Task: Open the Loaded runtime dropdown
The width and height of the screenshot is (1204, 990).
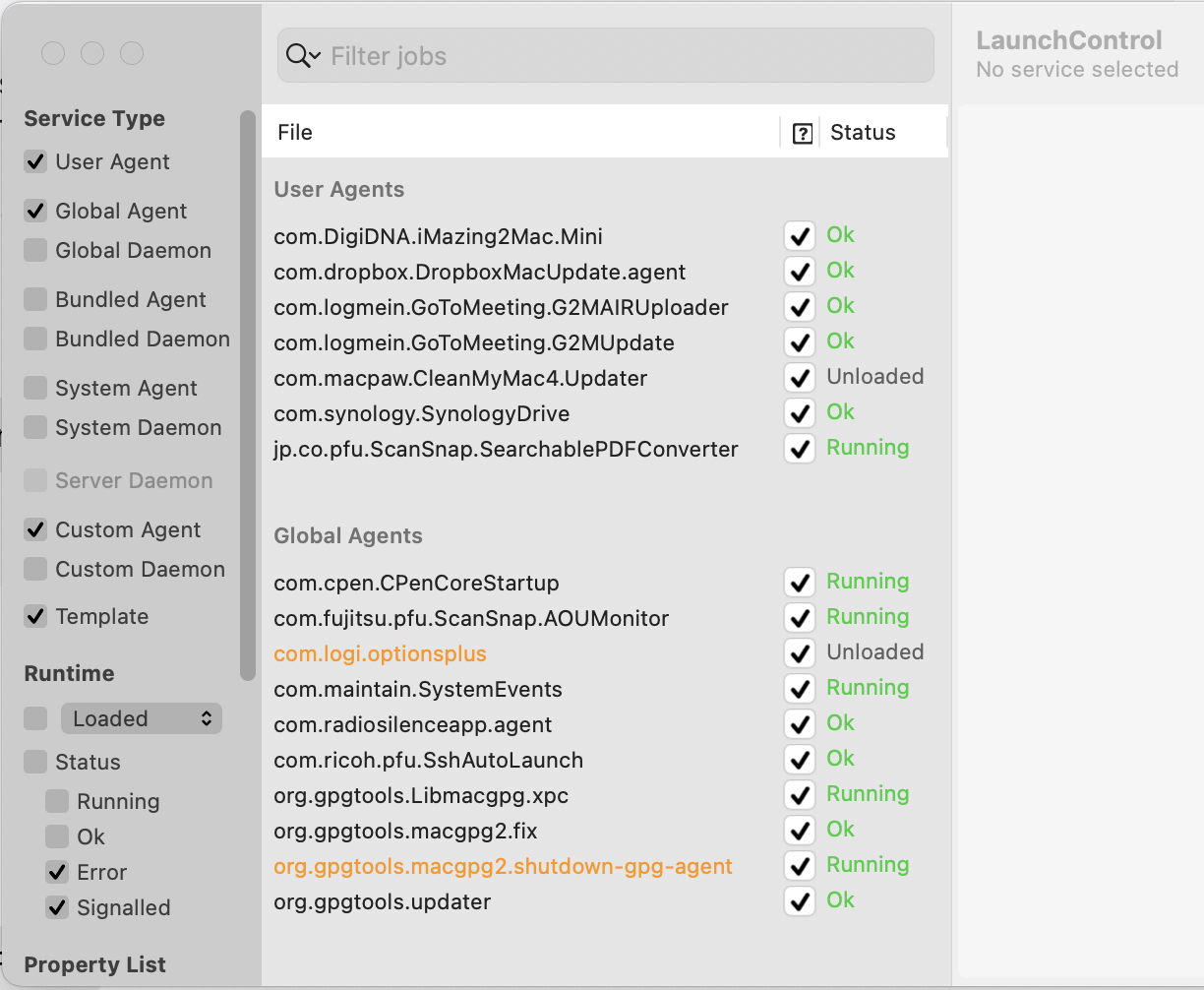Action: click(142, 718)
